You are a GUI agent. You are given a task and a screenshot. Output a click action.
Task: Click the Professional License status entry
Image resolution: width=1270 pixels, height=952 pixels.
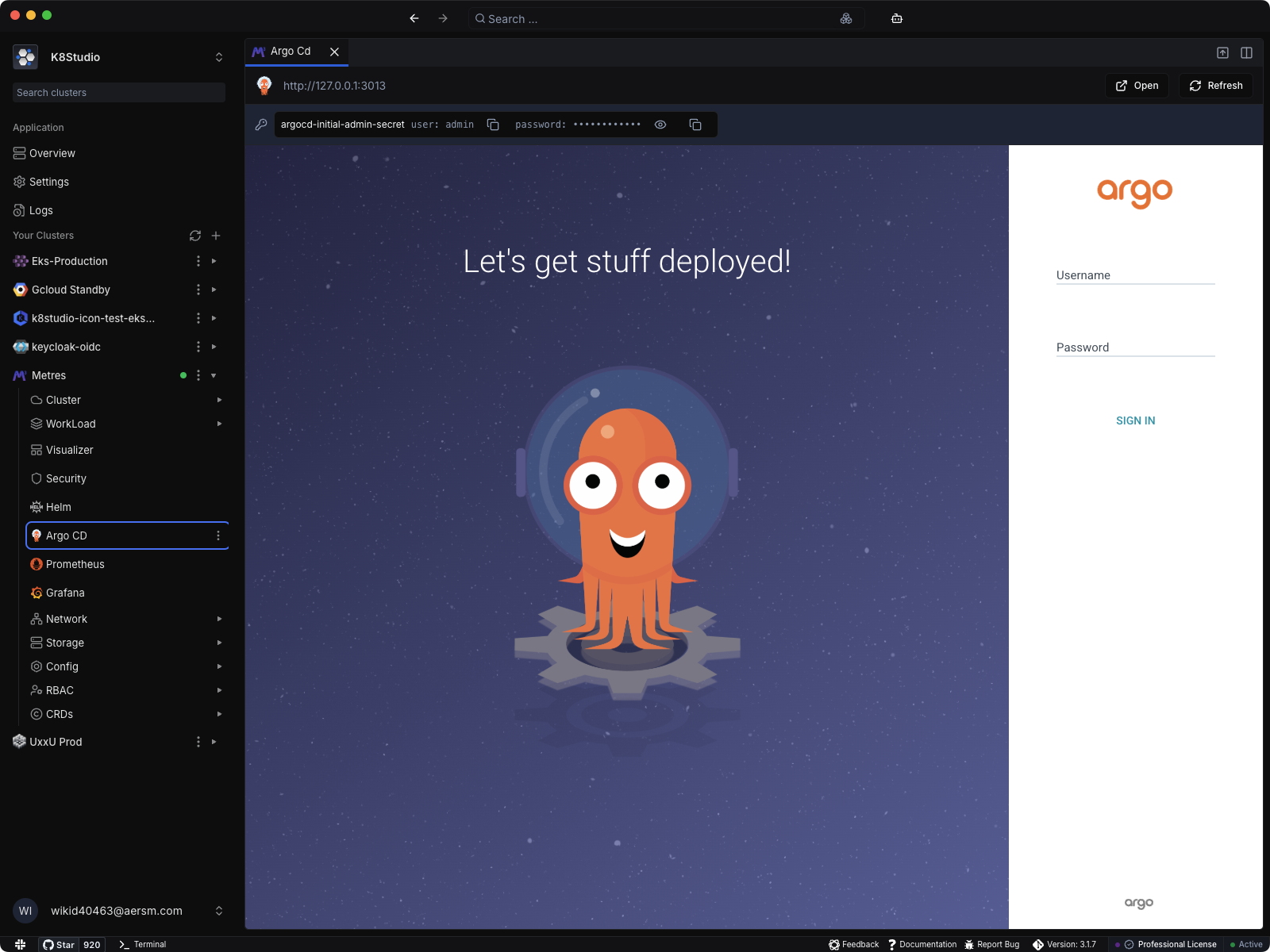click(x=1171, y=944)
